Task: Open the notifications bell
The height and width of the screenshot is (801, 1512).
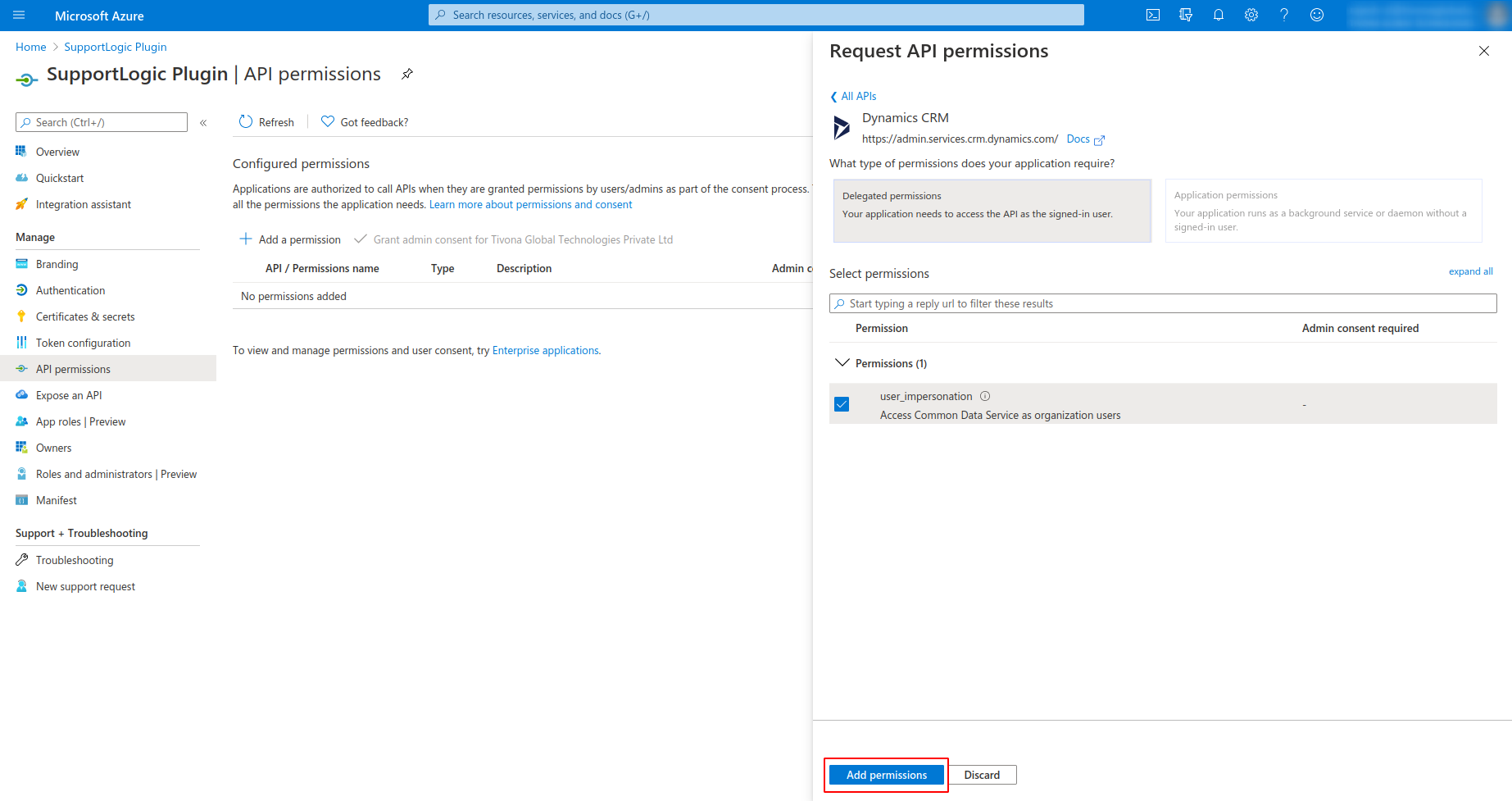Action: pos(1219,15)
